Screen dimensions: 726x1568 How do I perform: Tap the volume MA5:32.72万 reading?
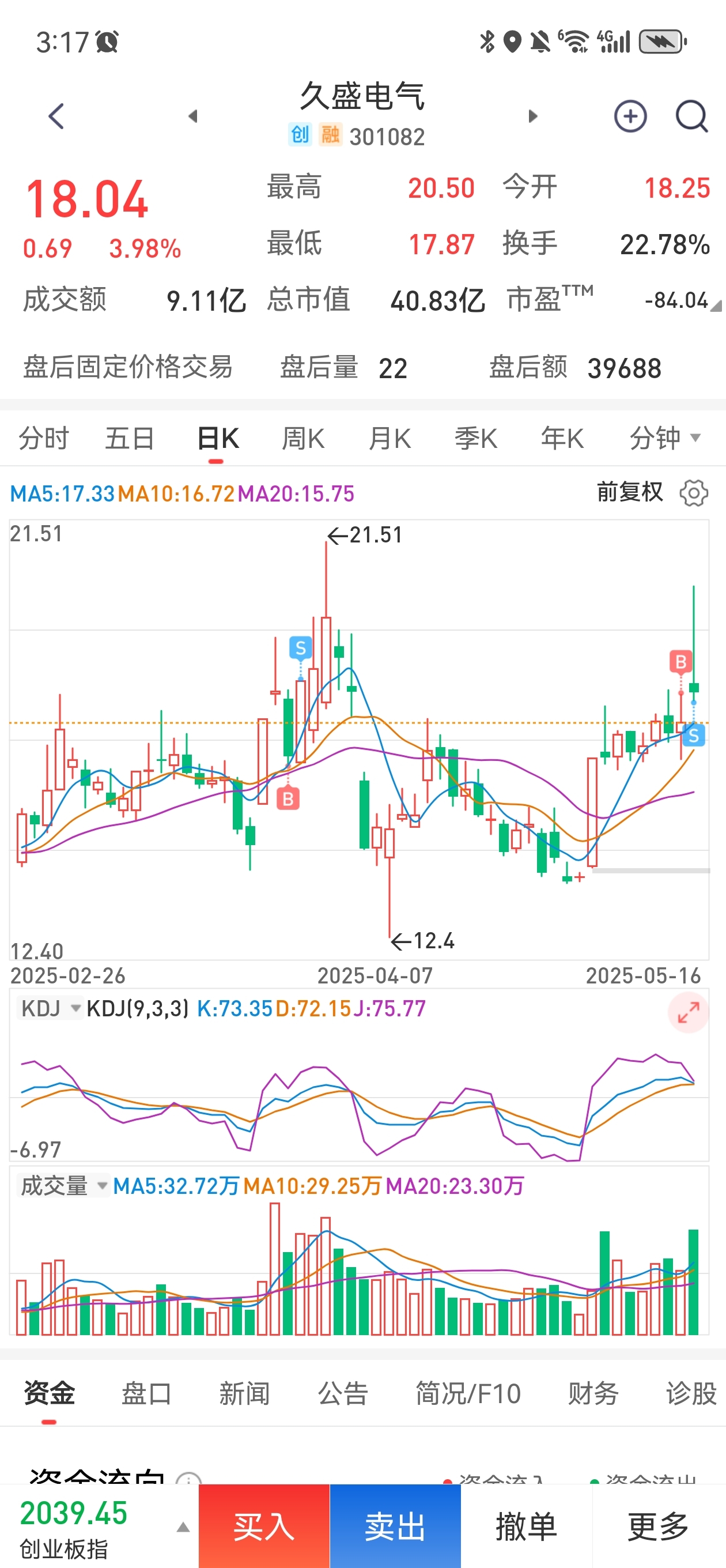pyautogui.click(x=176, y=1186)
